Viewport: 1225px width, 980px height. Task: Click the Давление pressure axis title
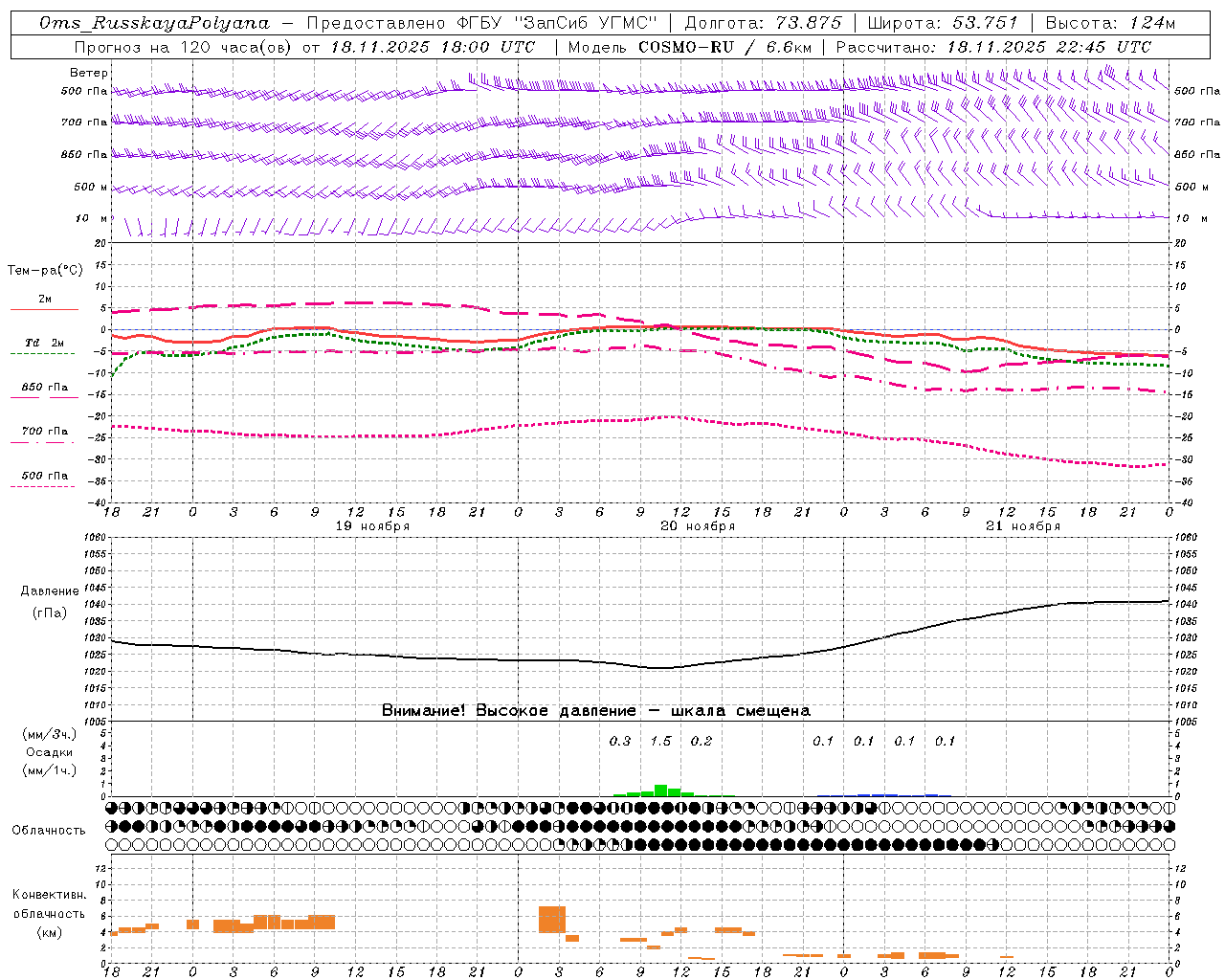tap(50, 591)
